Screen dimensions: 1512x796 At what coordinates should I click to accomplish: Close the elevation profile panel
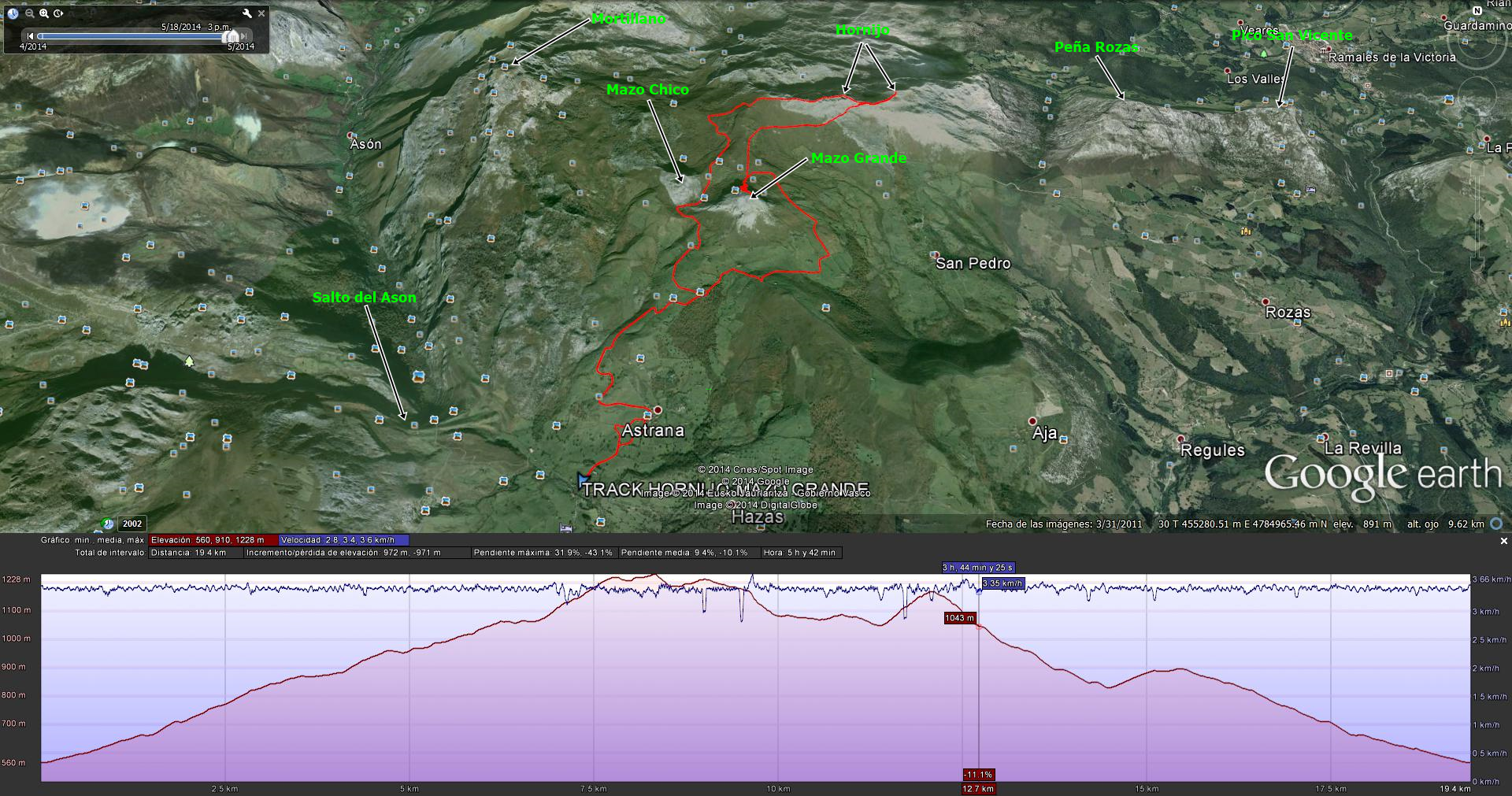point(1503,541)
